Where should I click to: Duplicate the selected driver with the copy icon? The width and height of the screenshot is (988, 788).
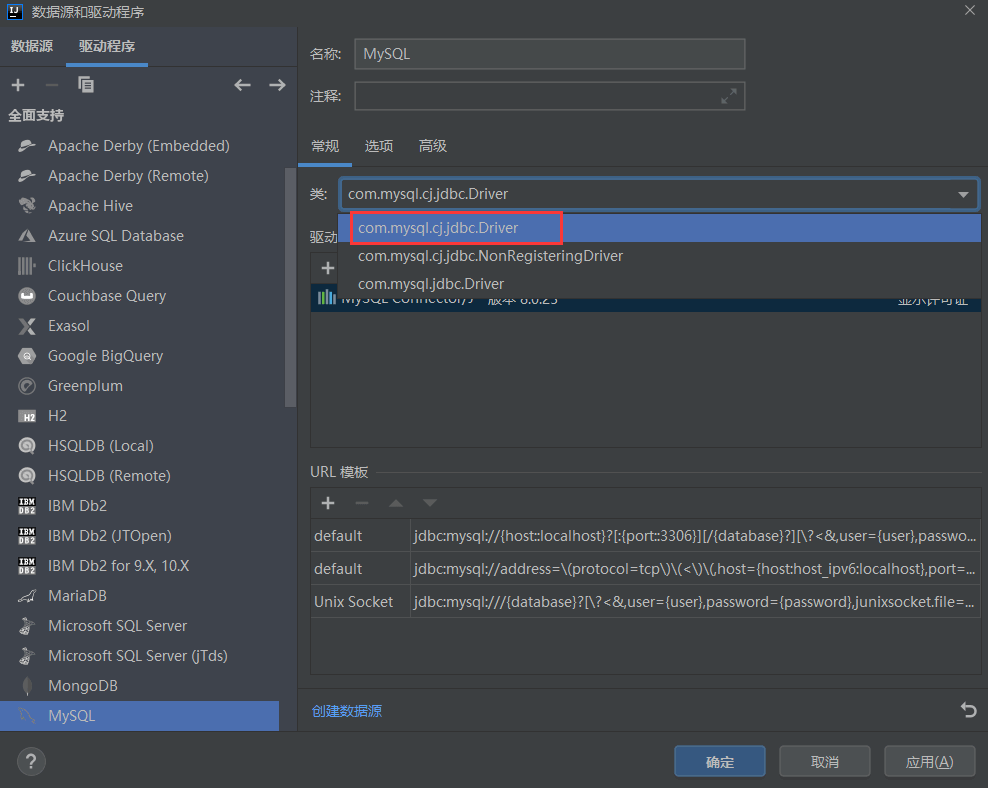point(86,85)
